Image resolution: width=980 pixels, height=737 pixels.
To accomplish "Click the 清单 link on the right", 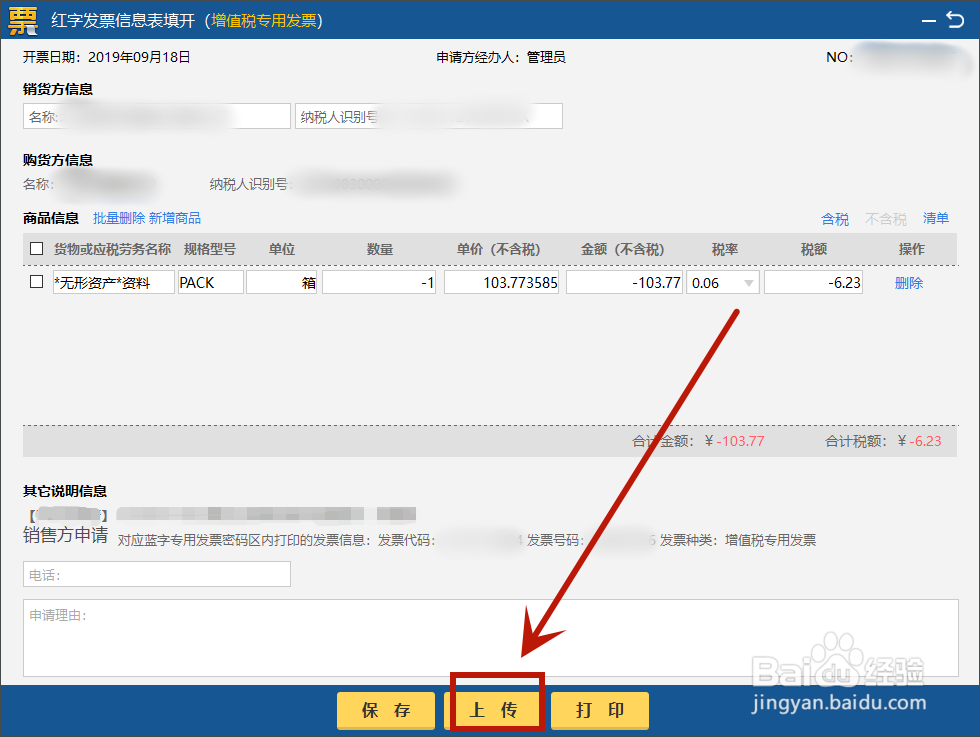I will (936, 218).
